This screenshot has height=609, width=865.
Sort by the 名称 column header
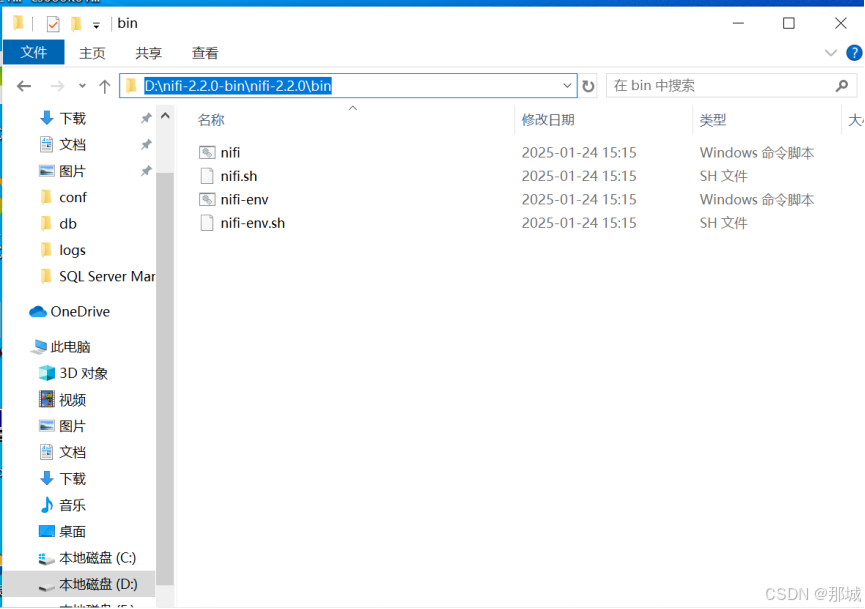tap(211, 120)
